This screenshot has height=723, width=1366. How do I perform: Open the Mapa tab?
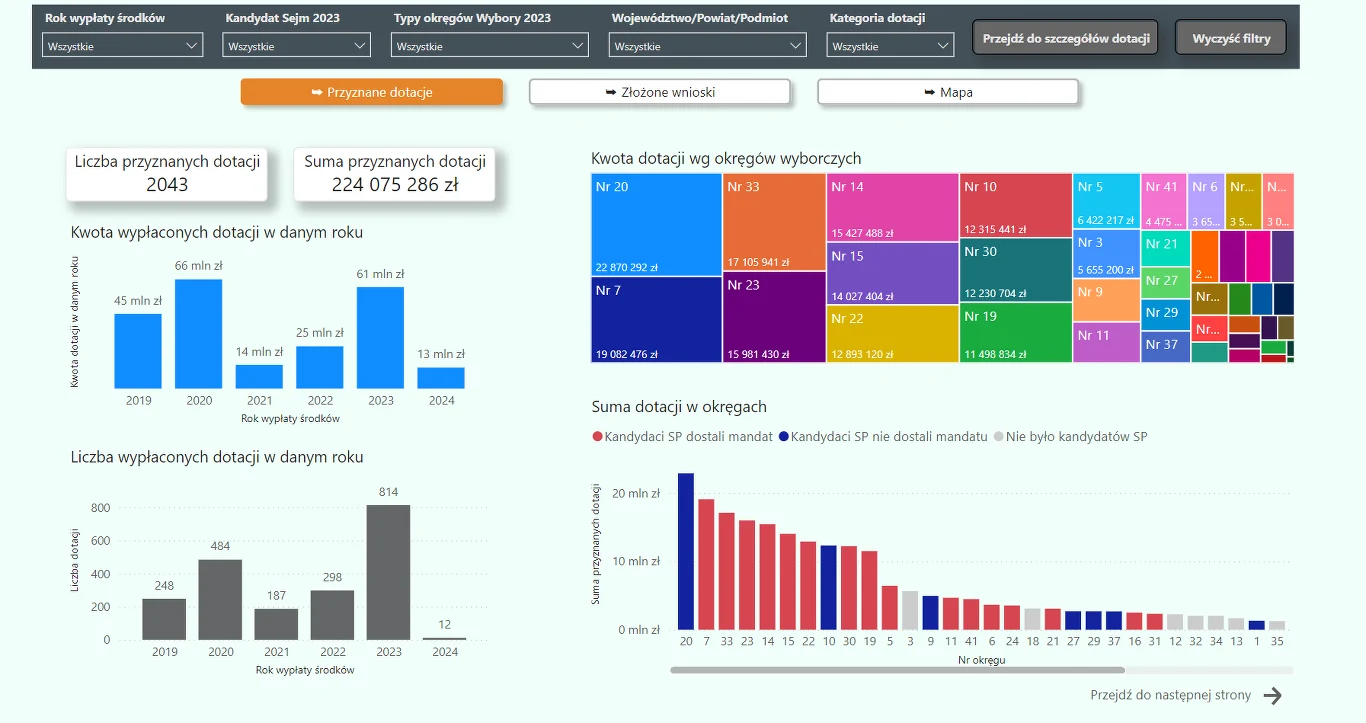pos(948,92)
